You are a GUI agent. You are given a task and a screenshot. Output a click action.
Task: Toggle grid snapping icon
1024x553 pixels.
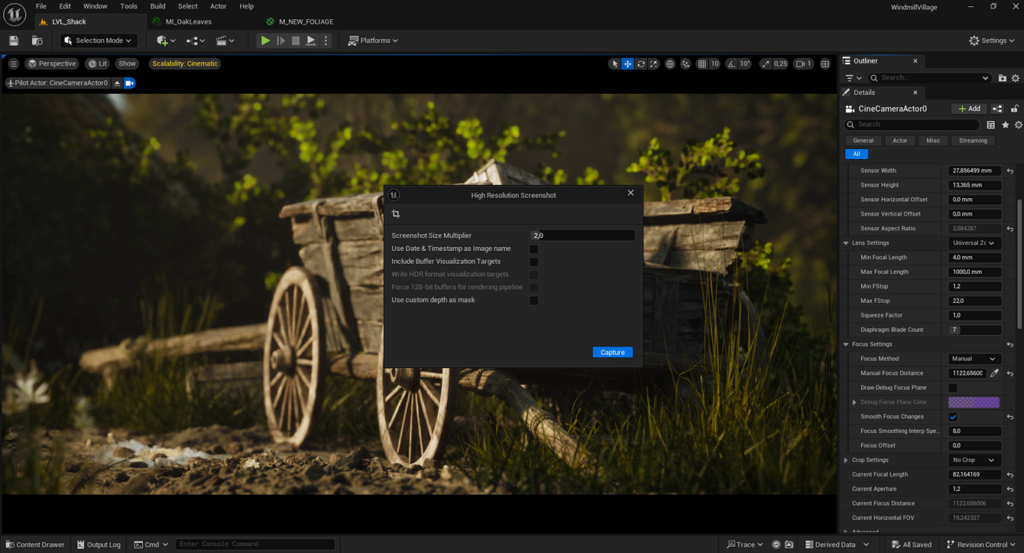702,64
